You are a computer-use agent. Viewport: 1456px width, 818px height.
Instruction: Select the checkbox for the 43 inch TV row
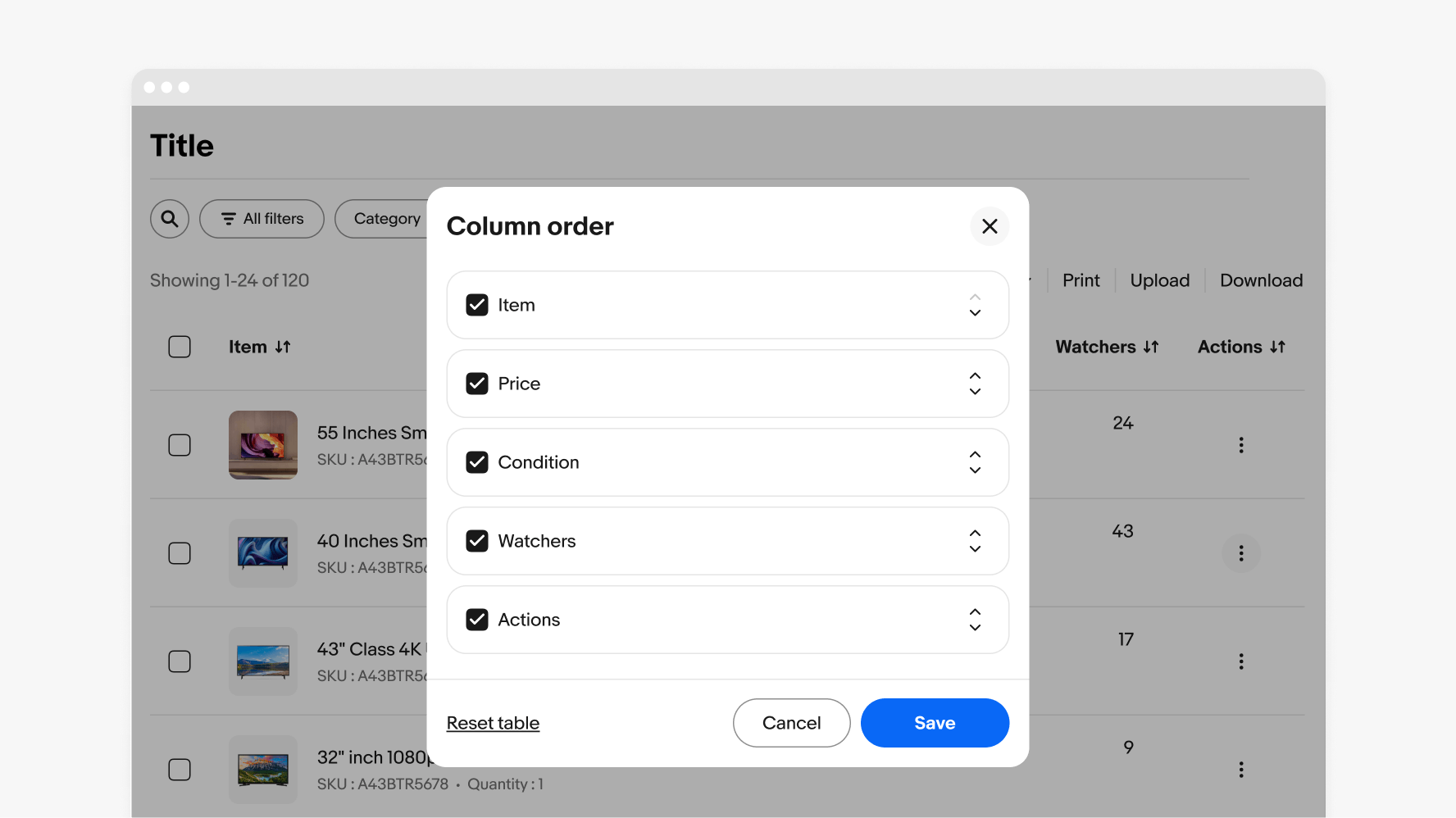tap(179, 661)
